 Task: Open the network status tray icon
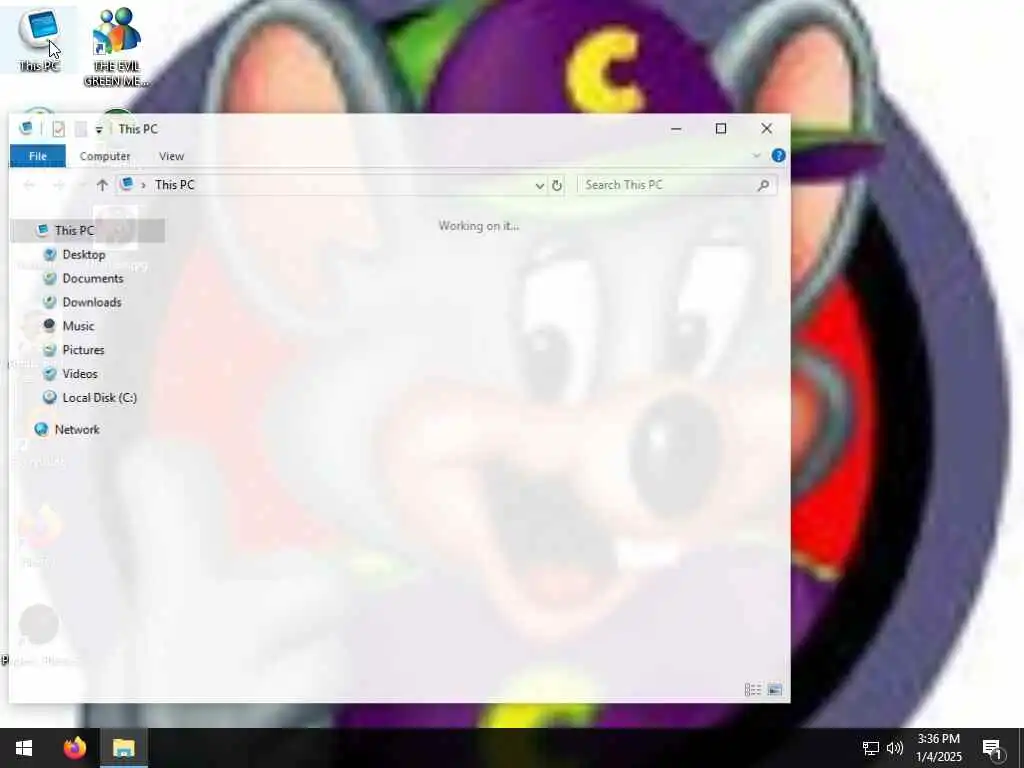pyautogui.click(x=871, y=748)
